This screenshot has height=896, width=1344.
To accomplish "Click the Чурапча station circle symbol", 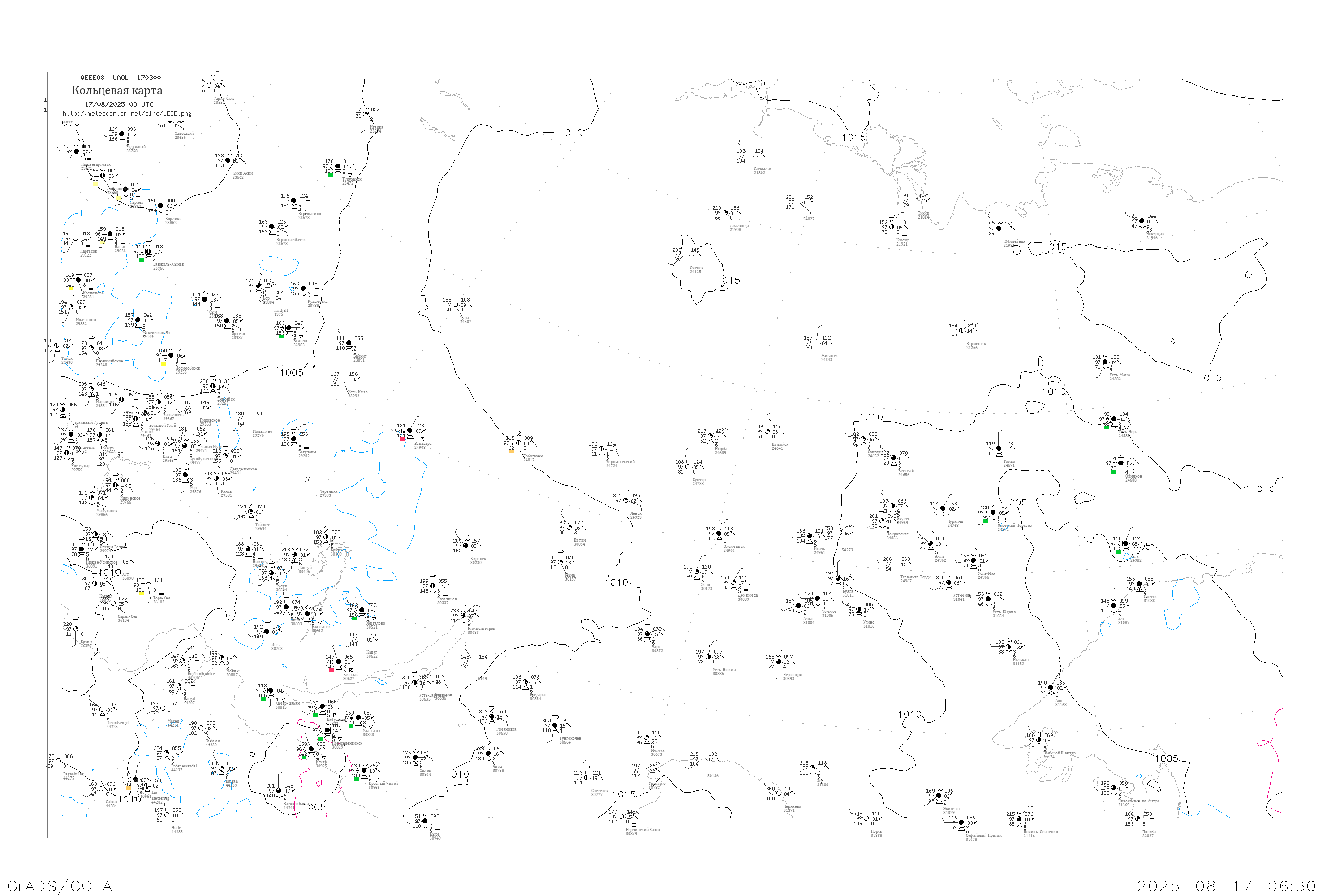I will point(943,508).
